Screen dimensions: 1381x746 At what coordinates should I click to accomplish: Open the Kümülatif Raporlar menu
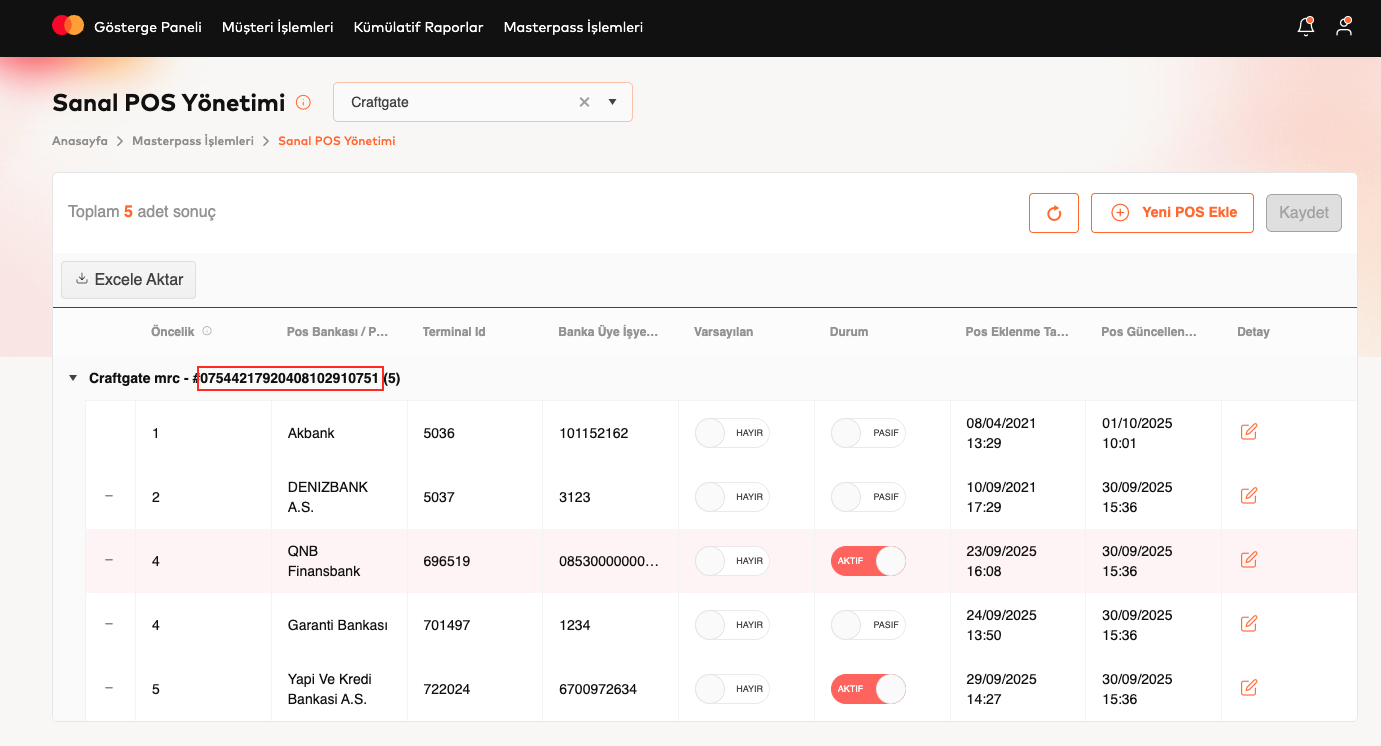click(x=418, y=27)
